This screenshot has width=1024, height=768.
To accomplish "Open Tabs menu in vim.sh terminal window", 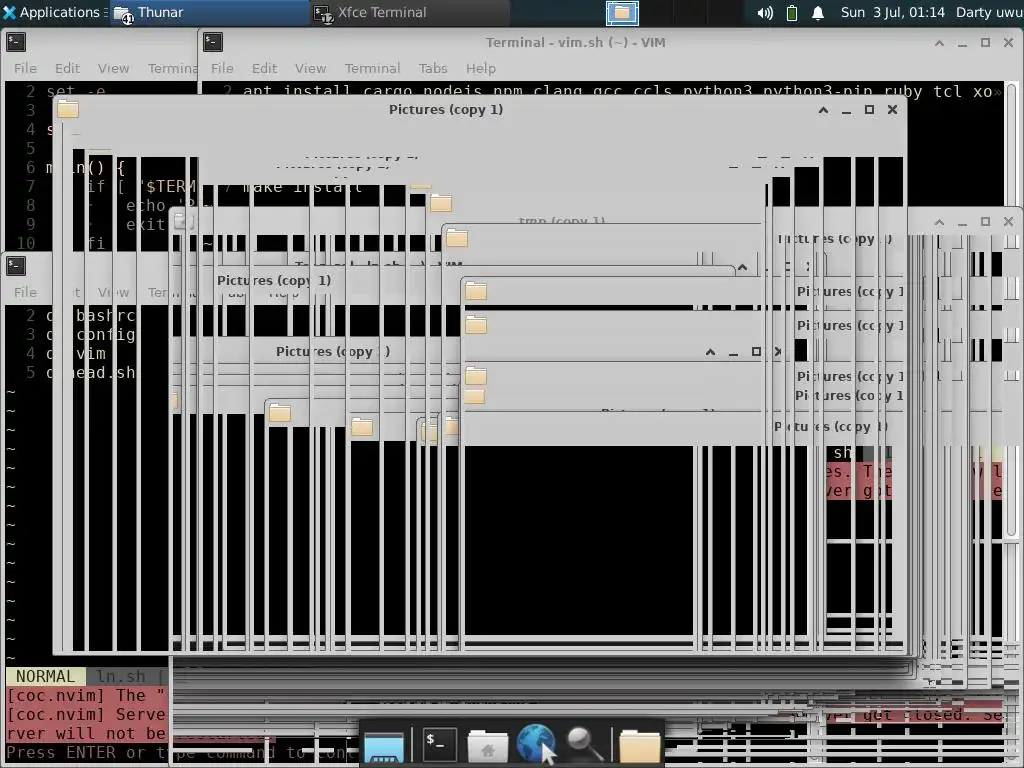I will pos(433,68).
